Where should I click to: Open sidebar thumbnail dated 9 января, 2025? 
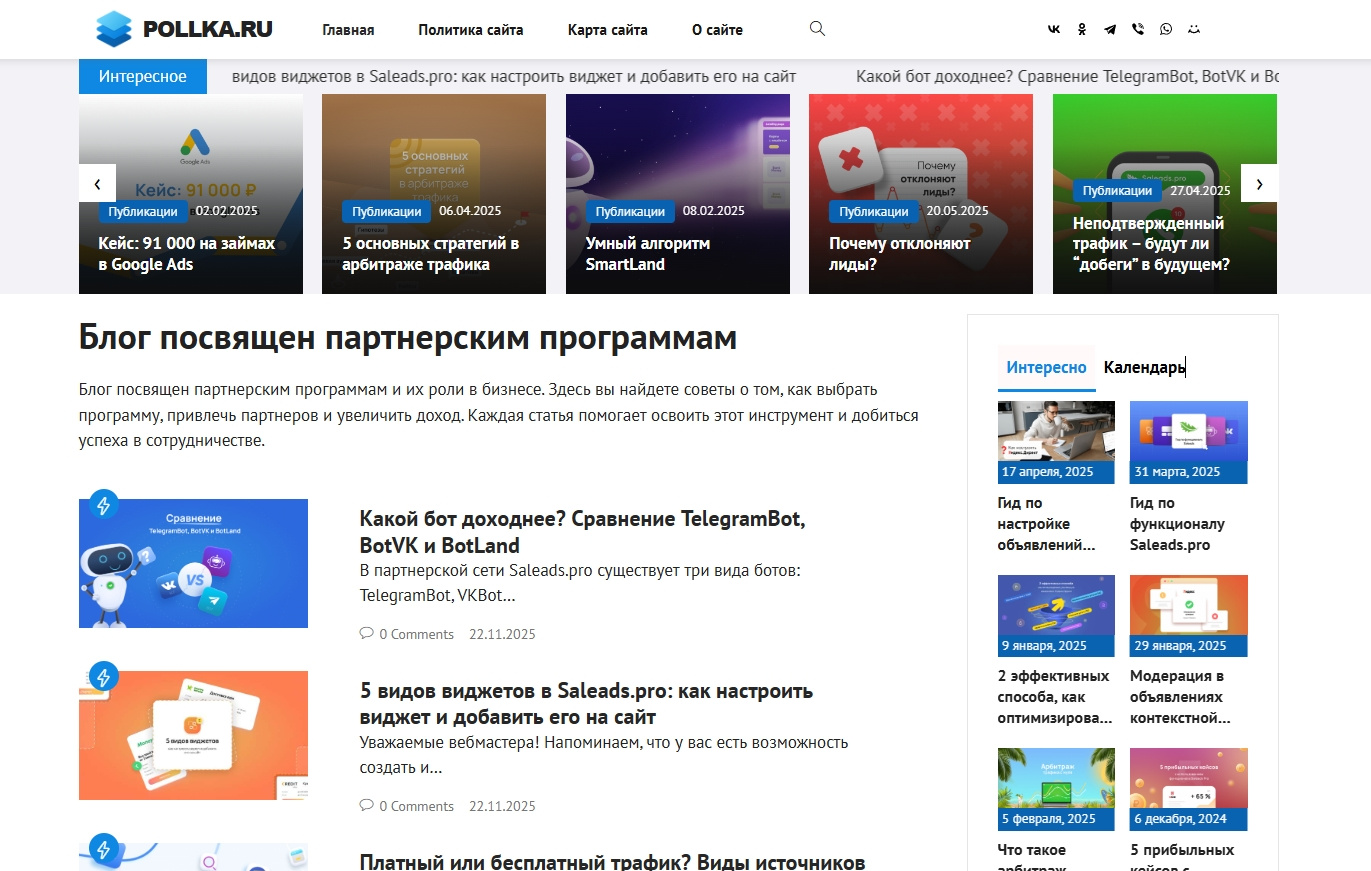click(x=1056, y=616)
